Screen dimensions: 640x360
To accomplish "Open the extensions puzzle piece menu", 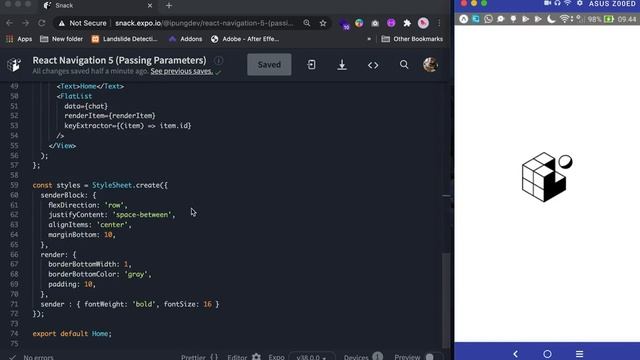I will pyautogui.click(x=407, y=23).
